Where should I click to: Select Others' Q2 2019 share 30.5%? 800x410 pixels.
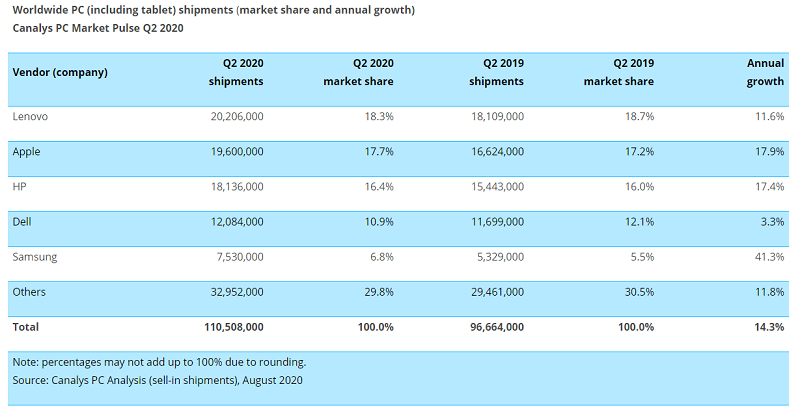[639, 292]
